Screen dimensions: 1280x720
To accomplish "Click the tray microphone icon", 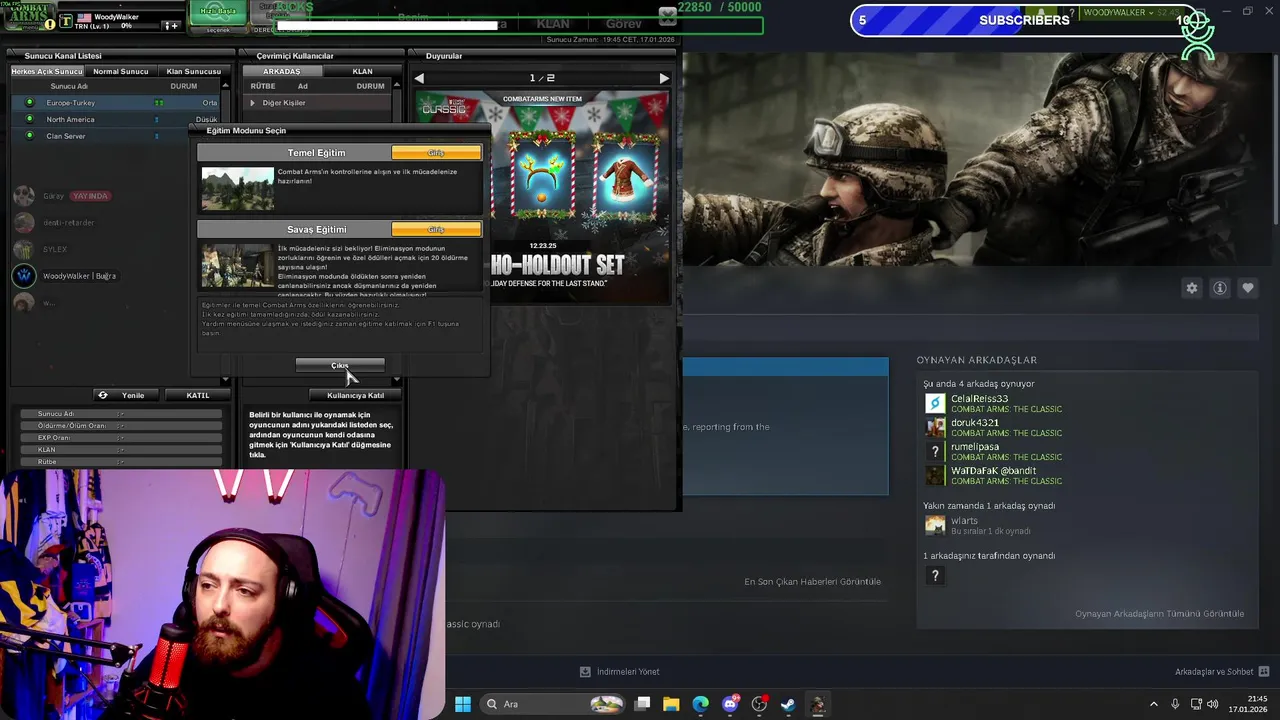I will point(1175,704).
